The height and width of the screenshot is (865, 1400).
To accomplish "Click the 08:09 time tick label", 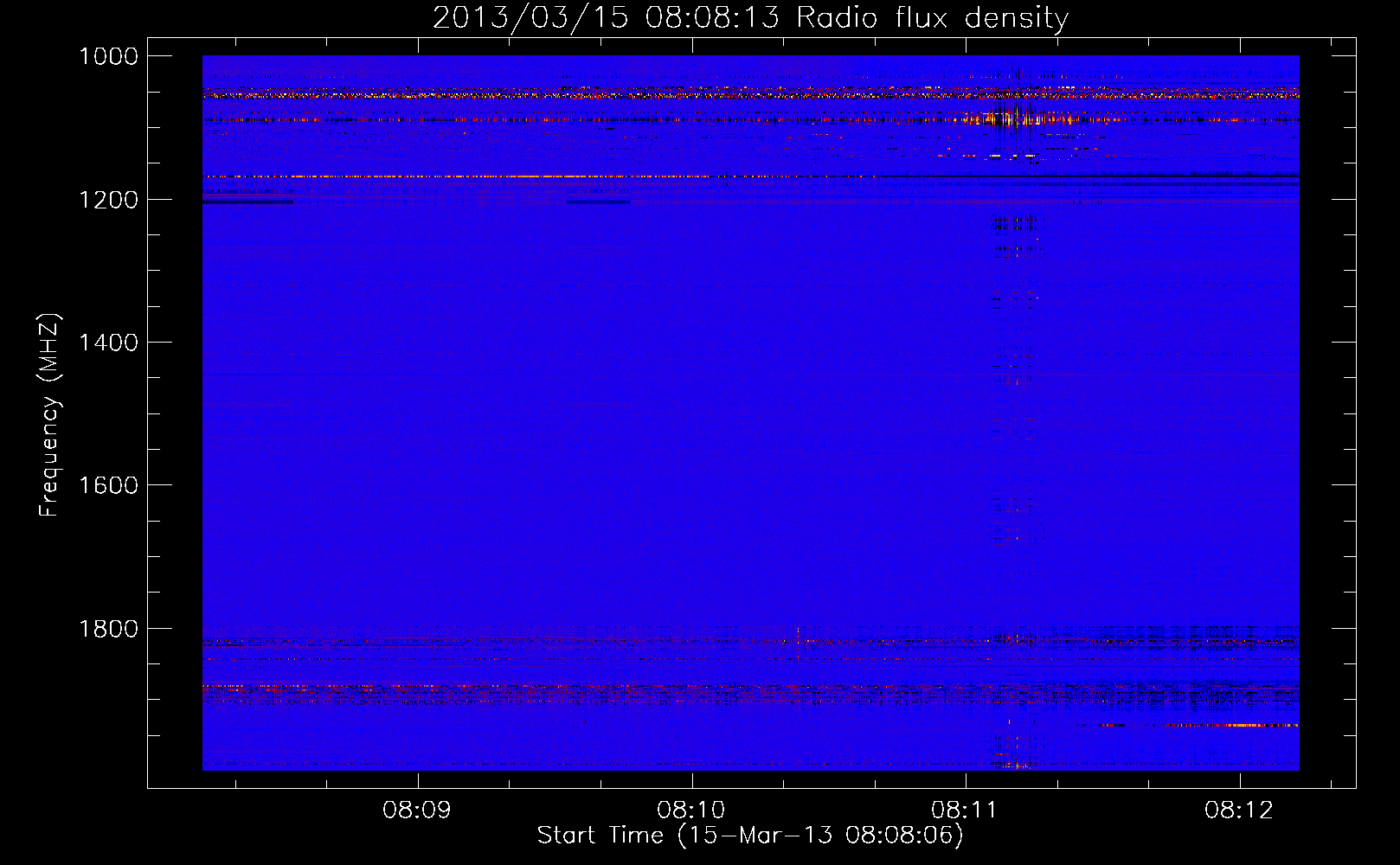I will pyautogui.click(x=417, y=811).
